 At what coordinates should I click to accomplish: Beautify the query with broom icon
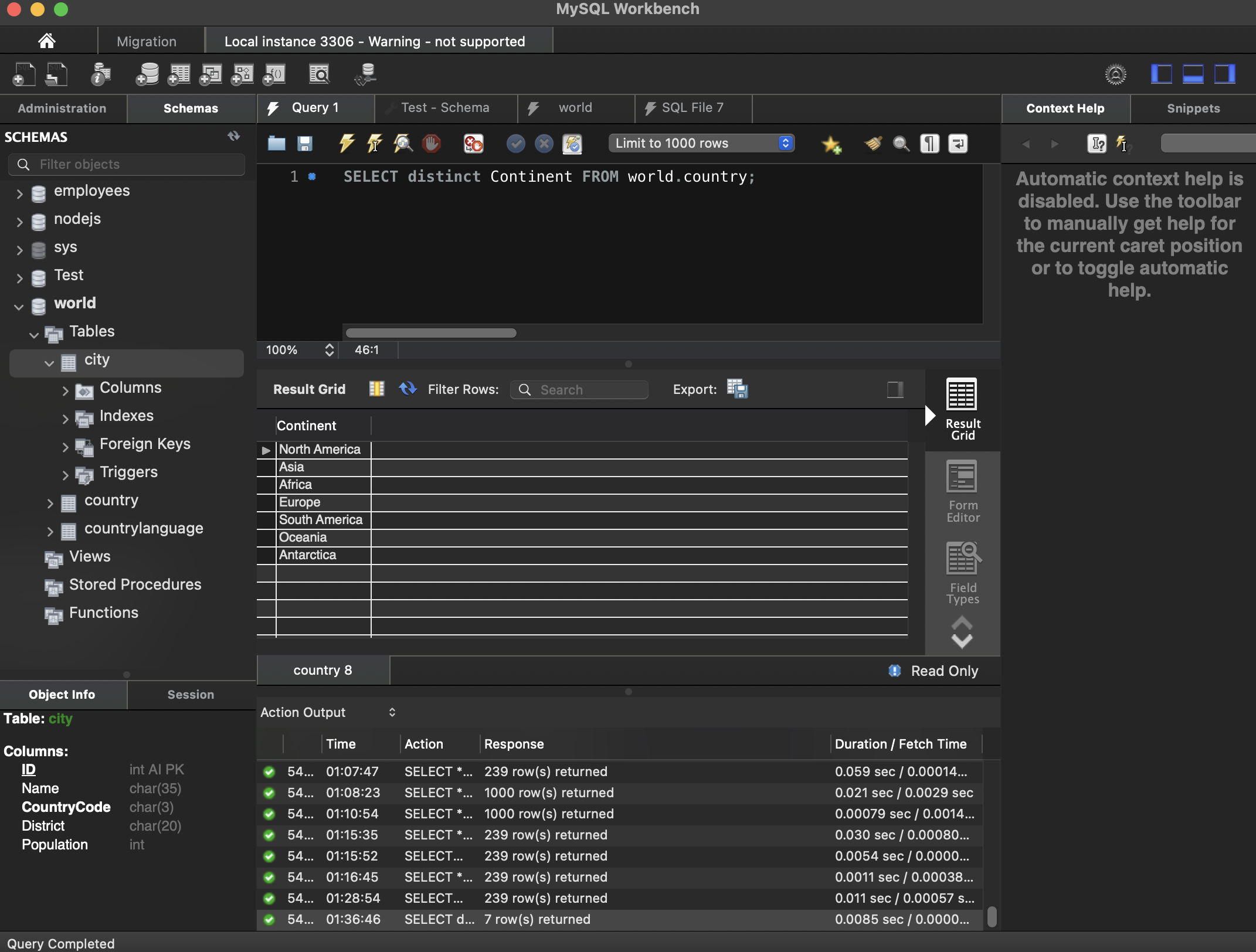pos(873,144)
